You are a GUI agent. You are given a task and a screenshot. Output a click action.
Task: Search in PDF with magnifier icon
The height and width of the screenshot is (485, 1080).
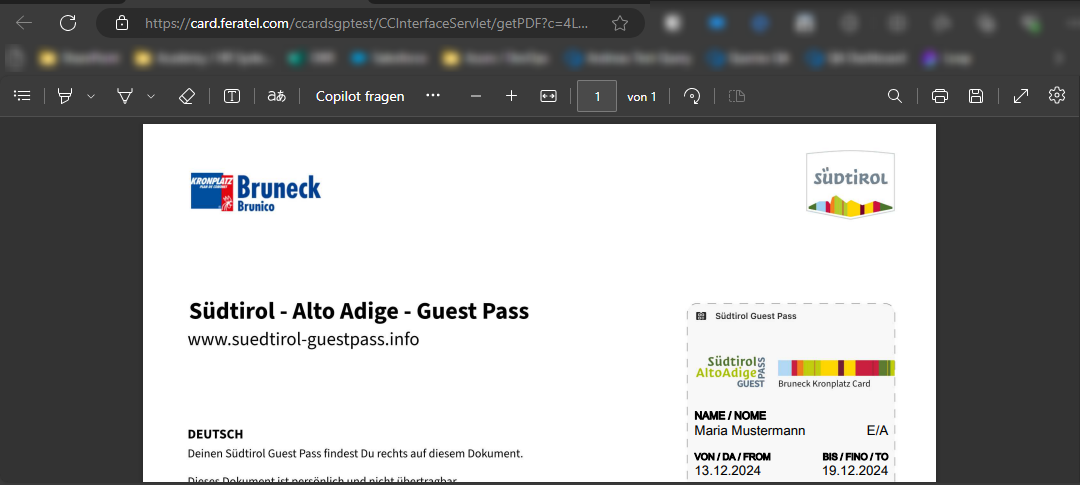tap(895, 96)
